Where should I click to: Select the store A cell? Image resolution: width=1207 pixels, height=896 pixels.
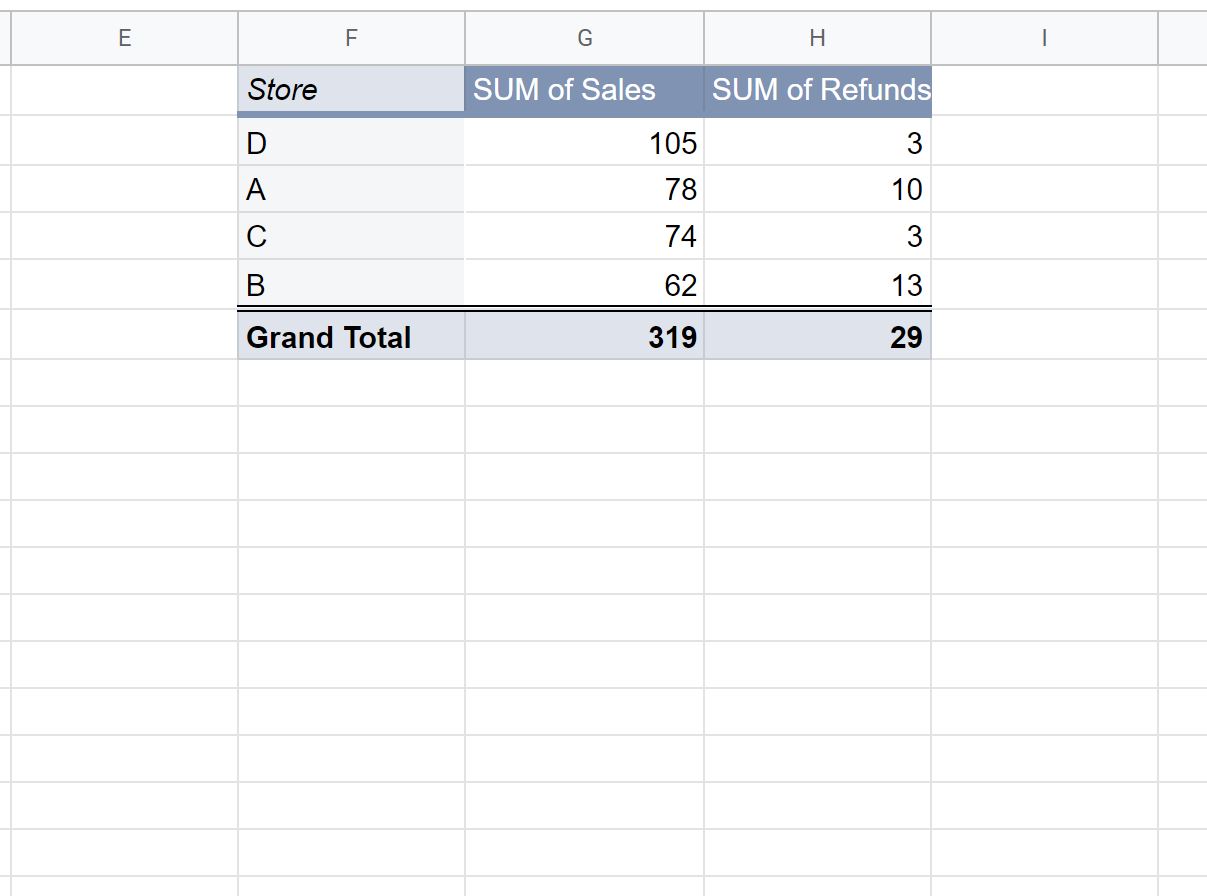351,189
